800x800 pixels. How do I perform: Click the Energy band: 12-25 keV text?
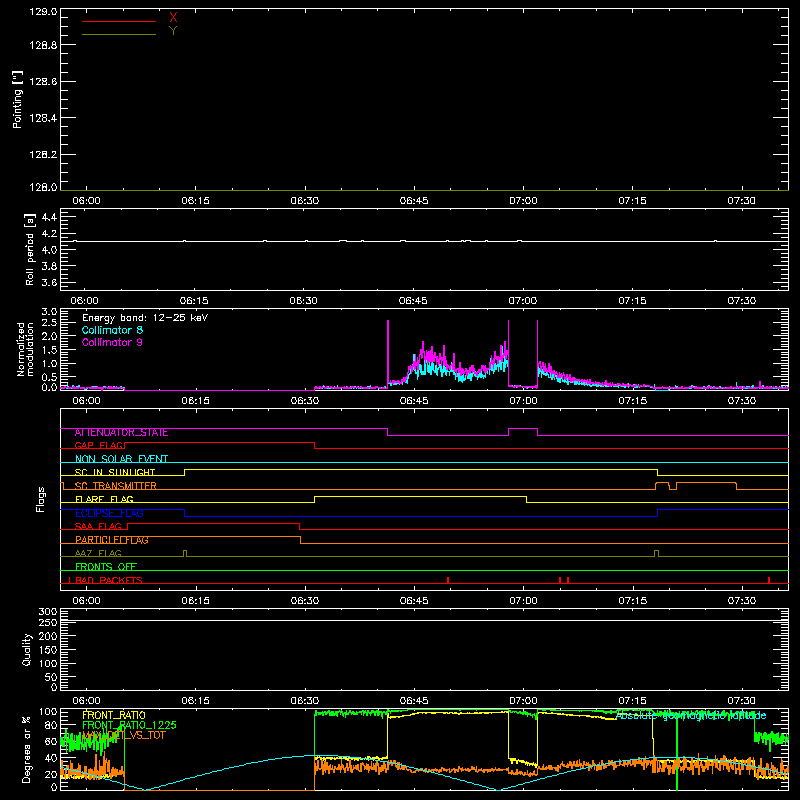pos(145,318)
